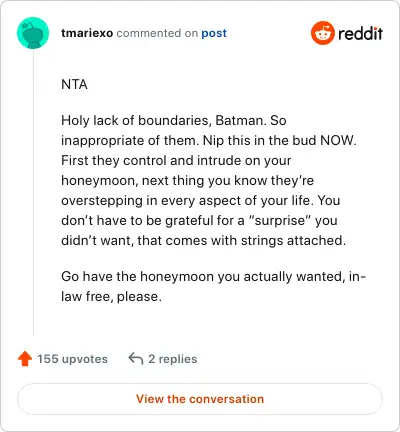Open the tmariexo user profile link
The width and height of the screenshot is (400, 432).
87,33
